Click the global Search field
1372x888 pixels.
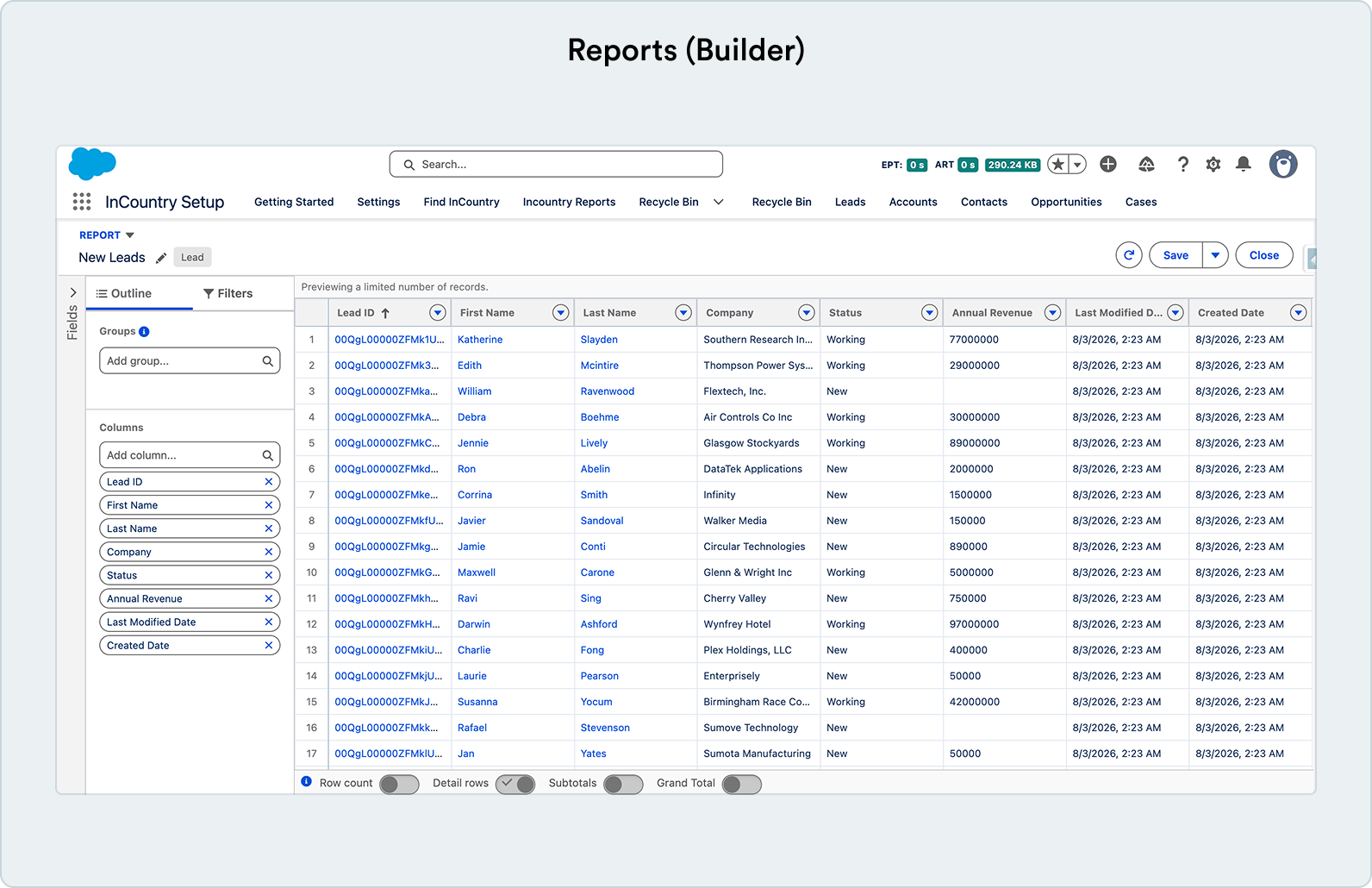[x=556, y=164]
